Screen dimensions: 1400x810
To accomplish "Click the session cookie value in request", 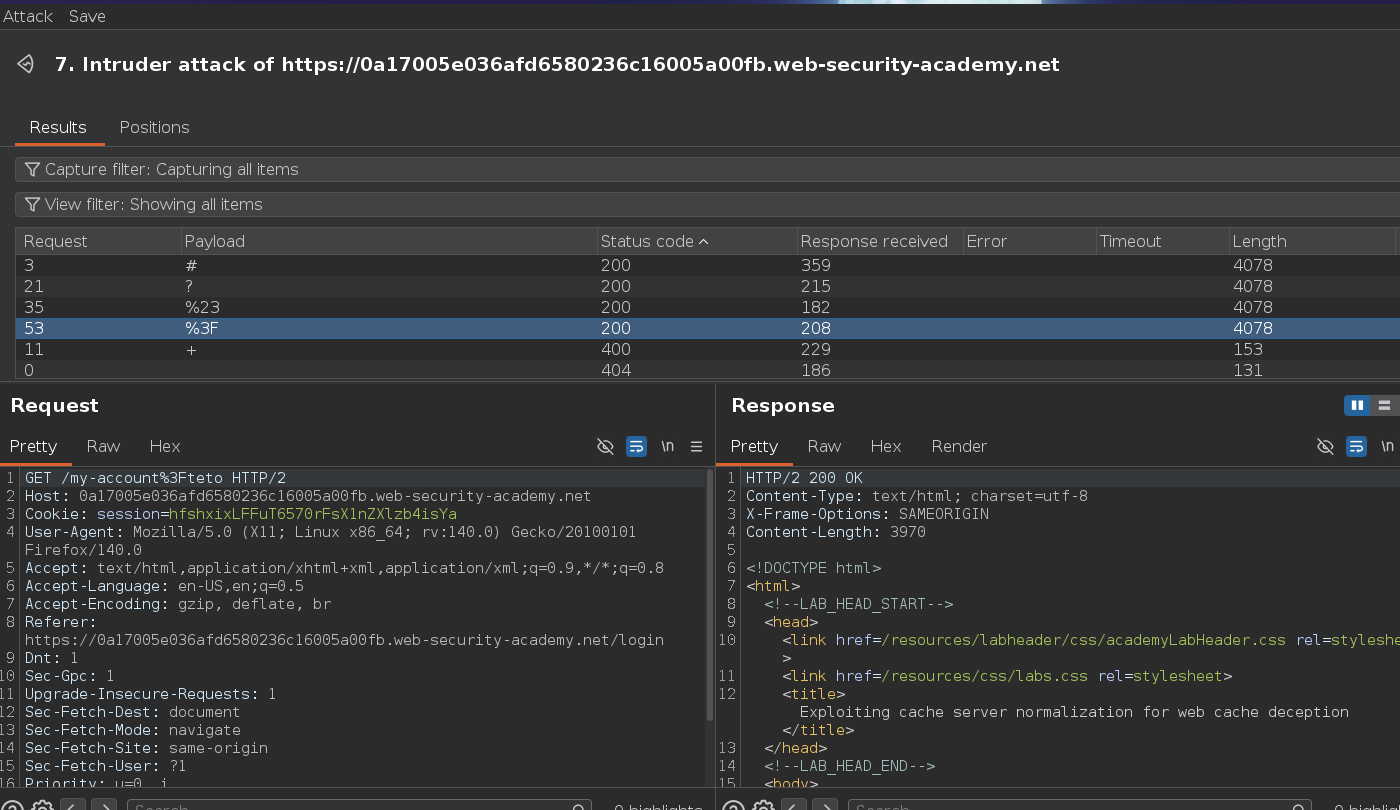I will coord(313,514).
